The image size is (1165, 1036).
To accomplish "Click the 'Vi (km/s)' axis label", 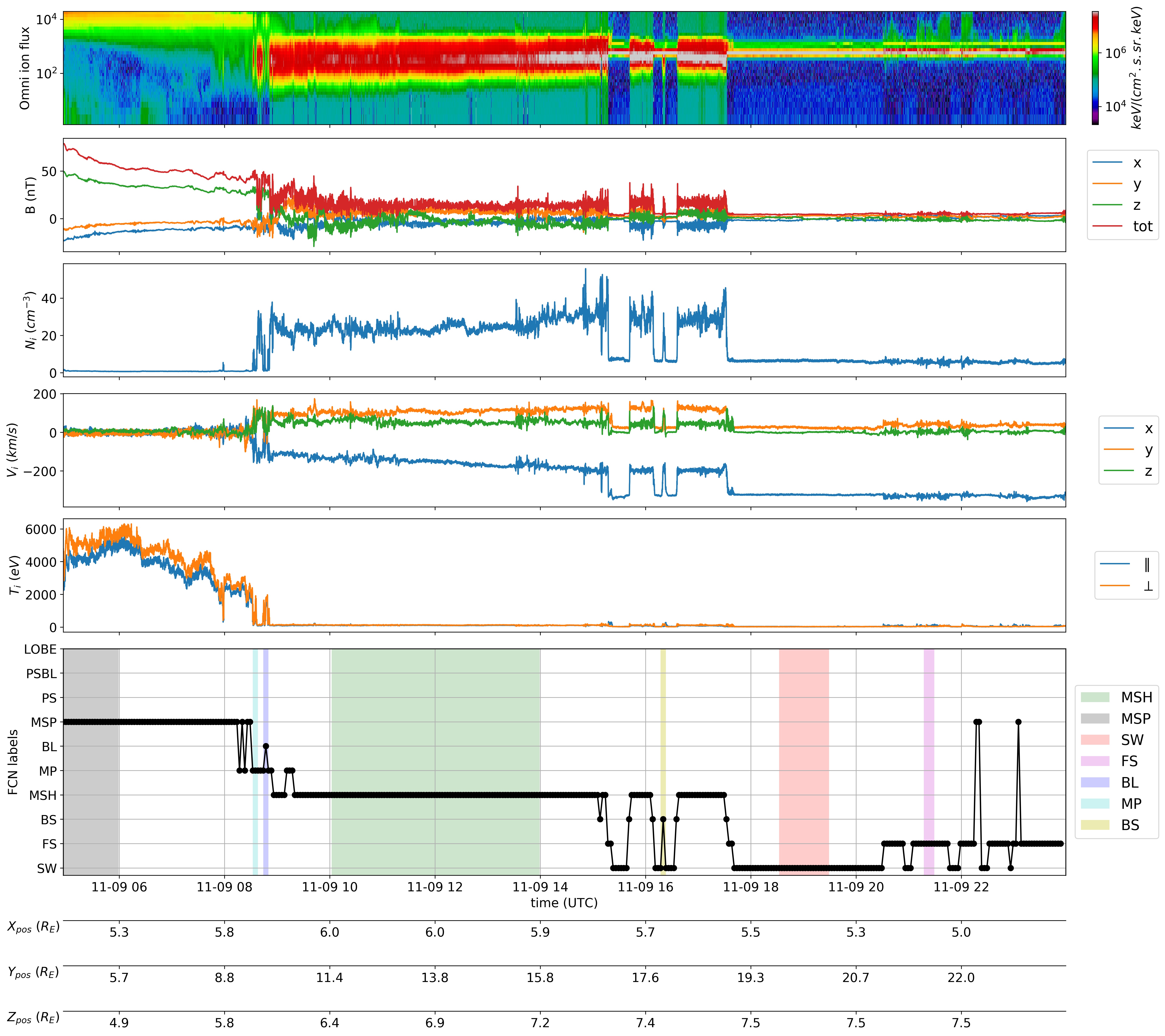I will (12, 450).
